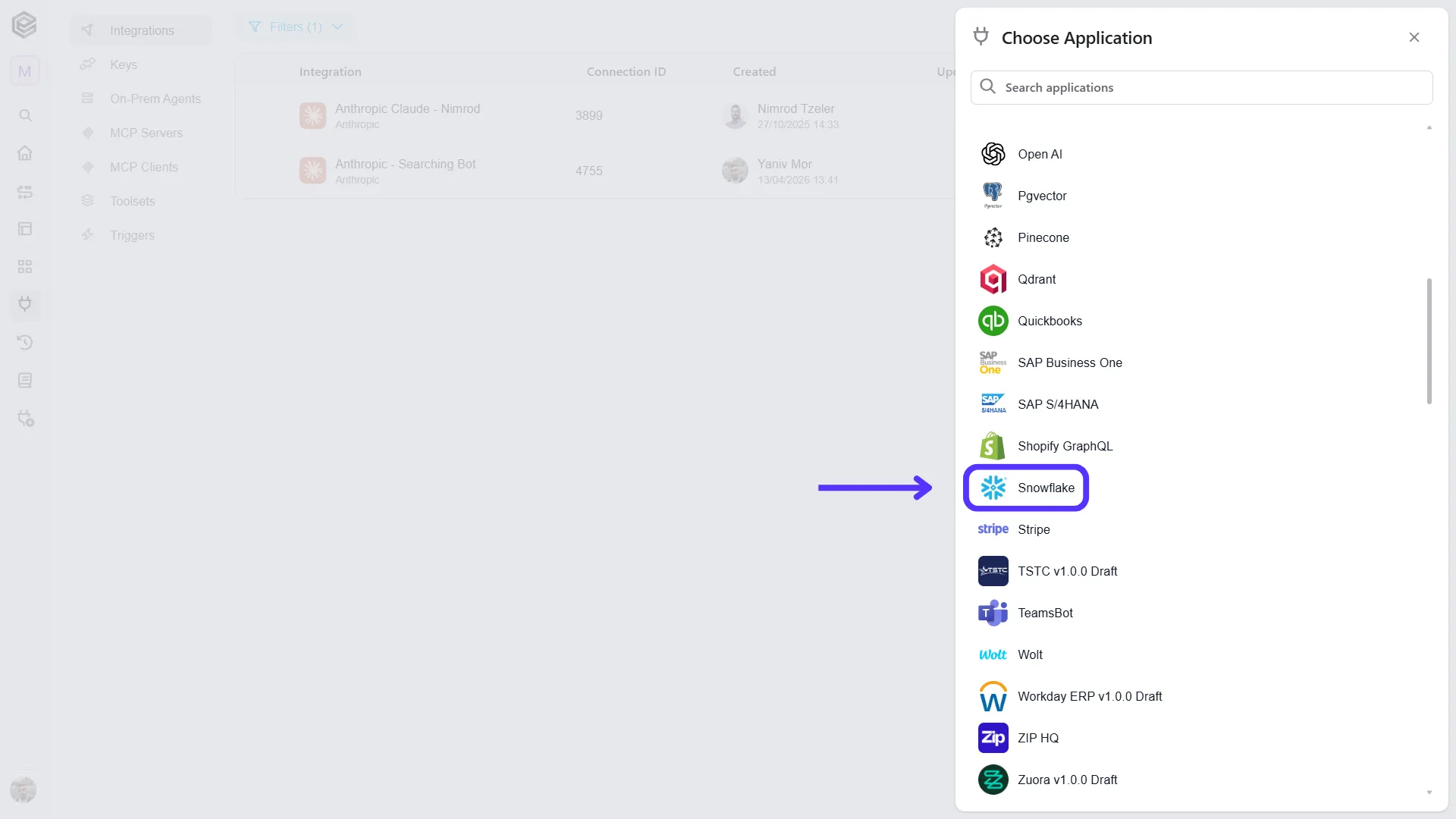Select the Wolt application label
This screenshot has width=1456, height=819.
click(1030, 654)
